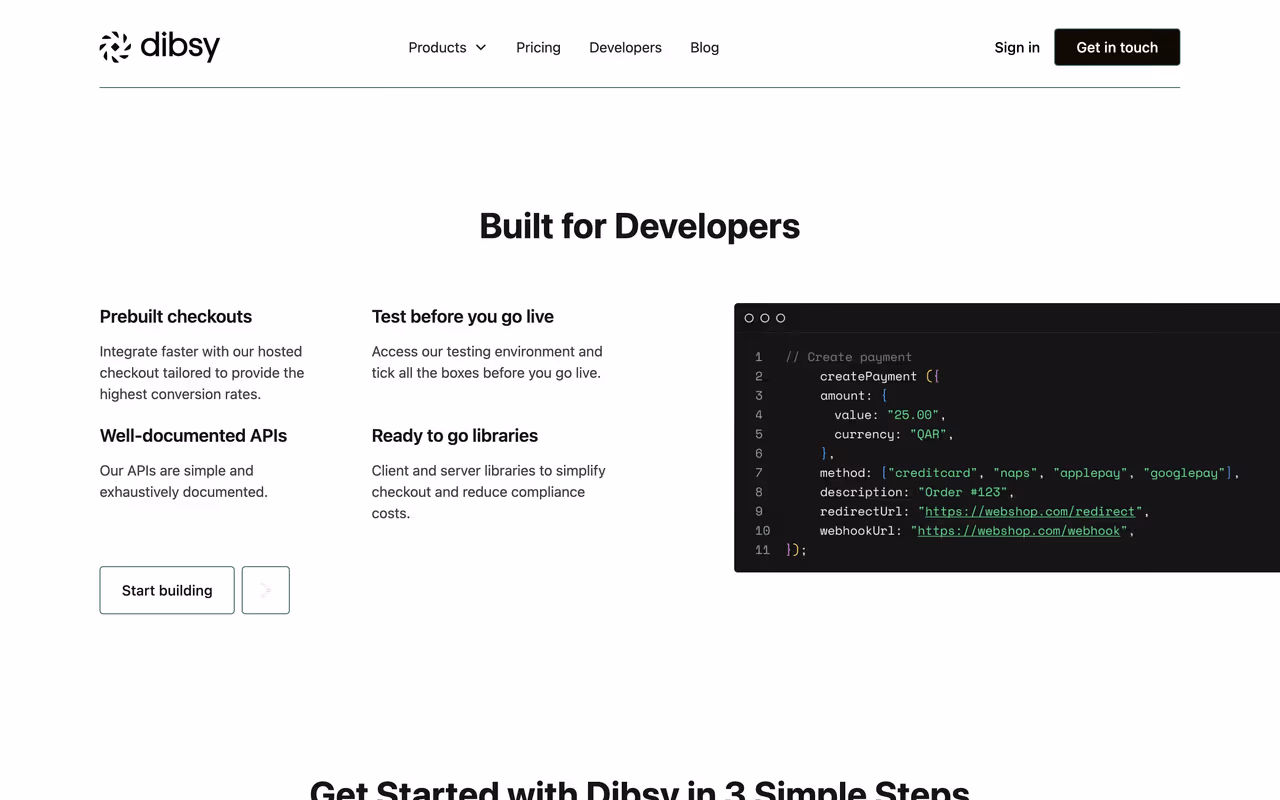Click the Get in touch button

1117,47
